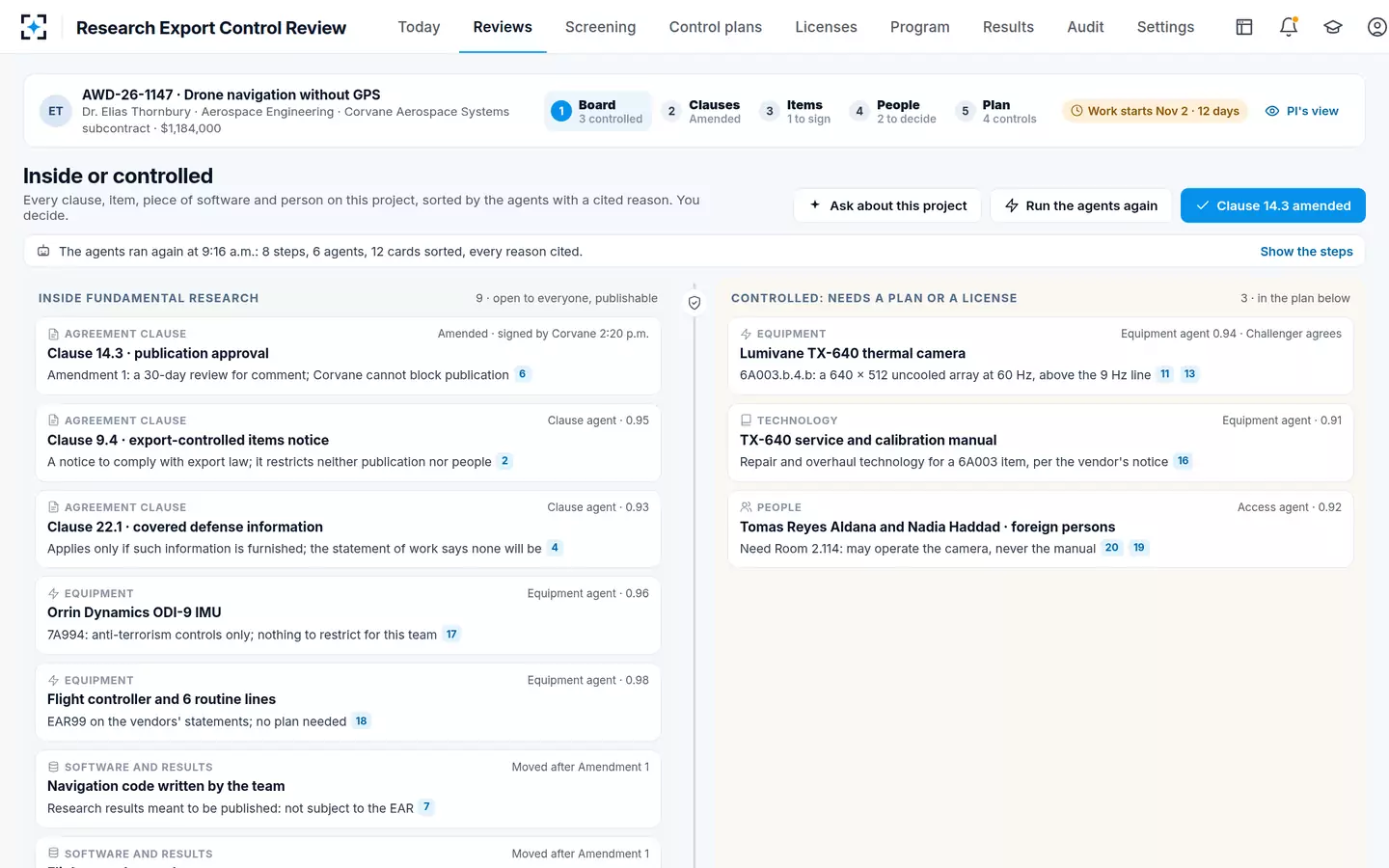Click the Clause 14.3 amended button
Image resolution: width=1389 pixels, height=868 pixels.
pyautogui.click(x=1273, y=205)
